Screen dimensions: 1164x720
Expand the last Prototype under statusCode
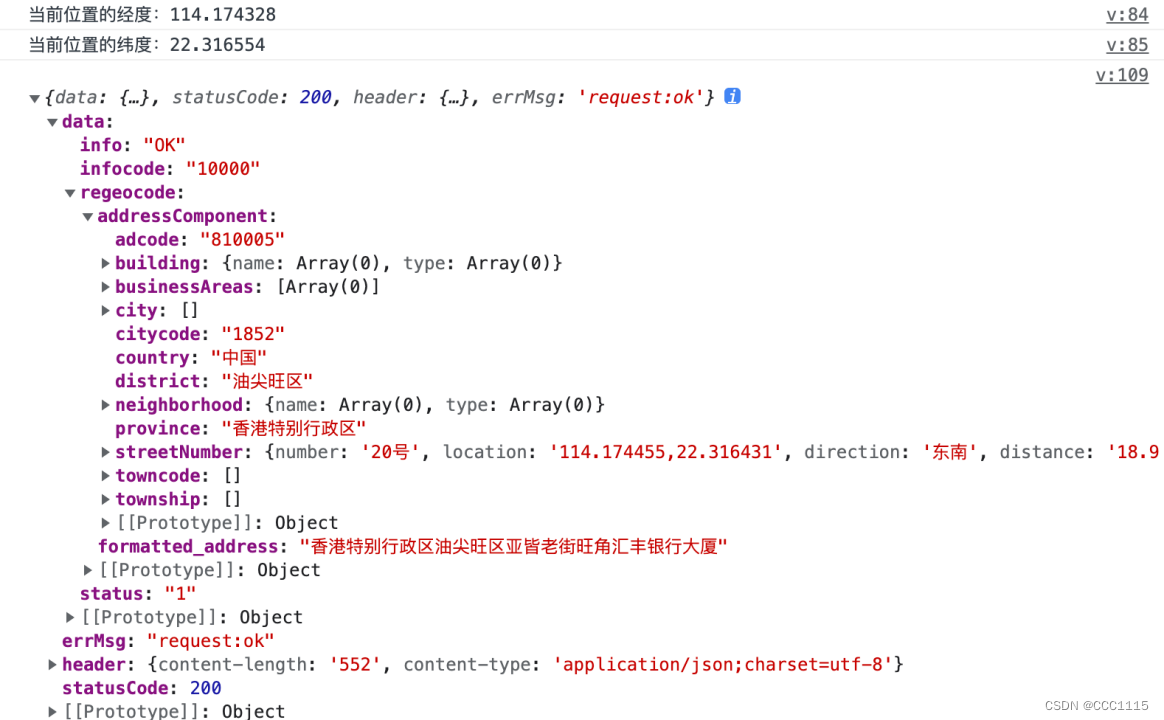point(52,712)
